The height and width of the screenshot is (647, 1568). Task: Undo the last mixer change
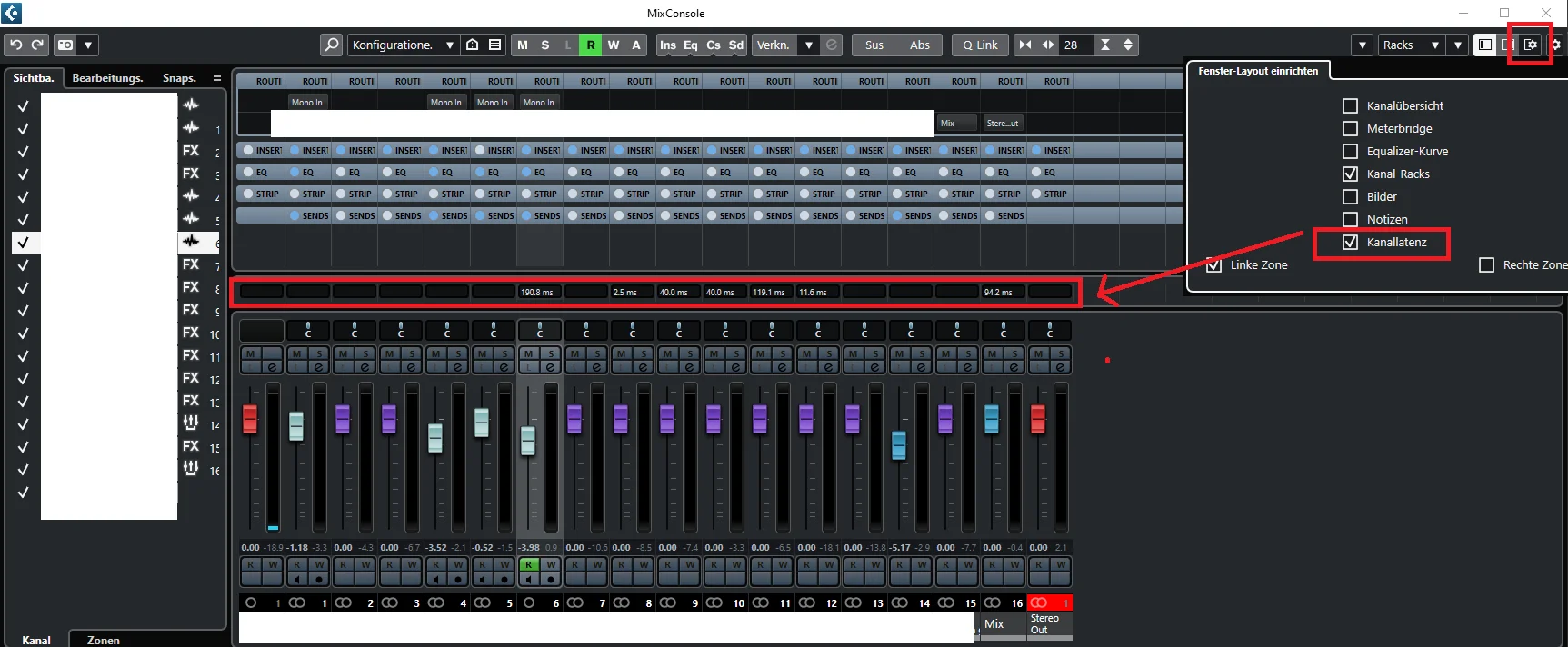(15, 45)
